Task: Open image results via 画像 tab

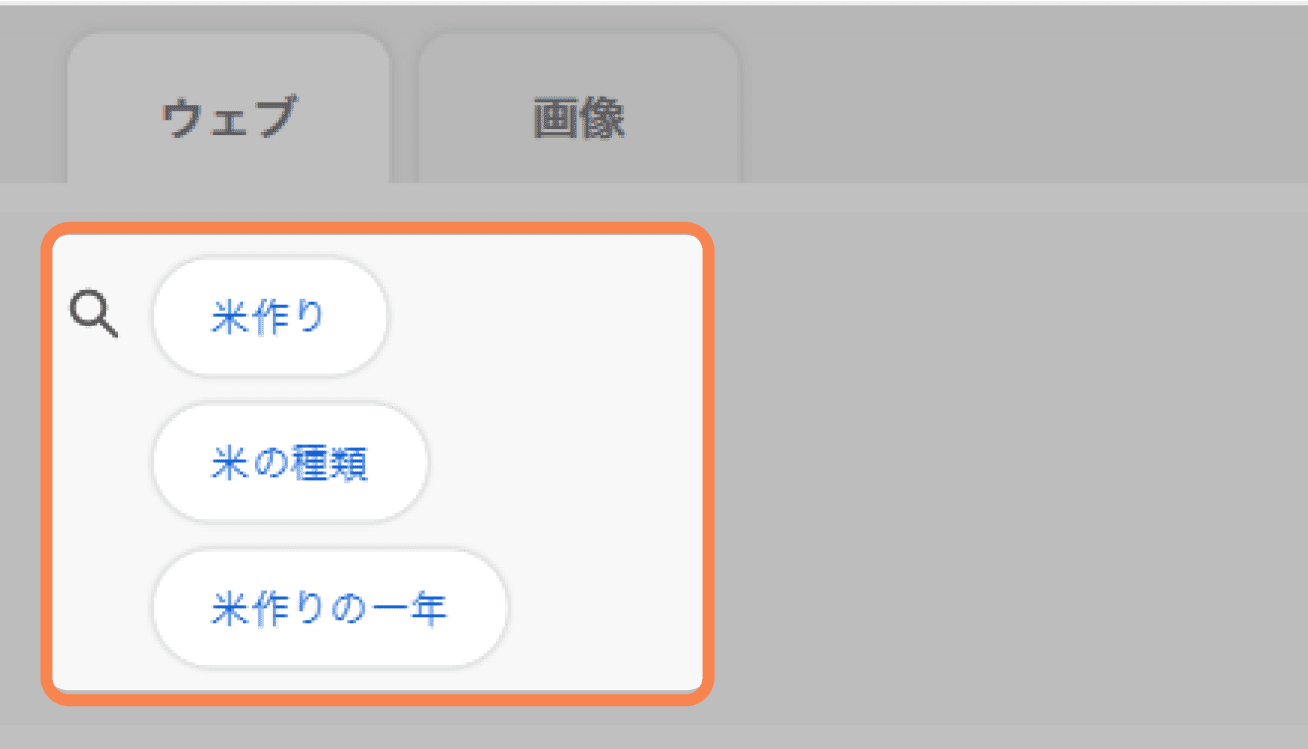Action: 579,119
